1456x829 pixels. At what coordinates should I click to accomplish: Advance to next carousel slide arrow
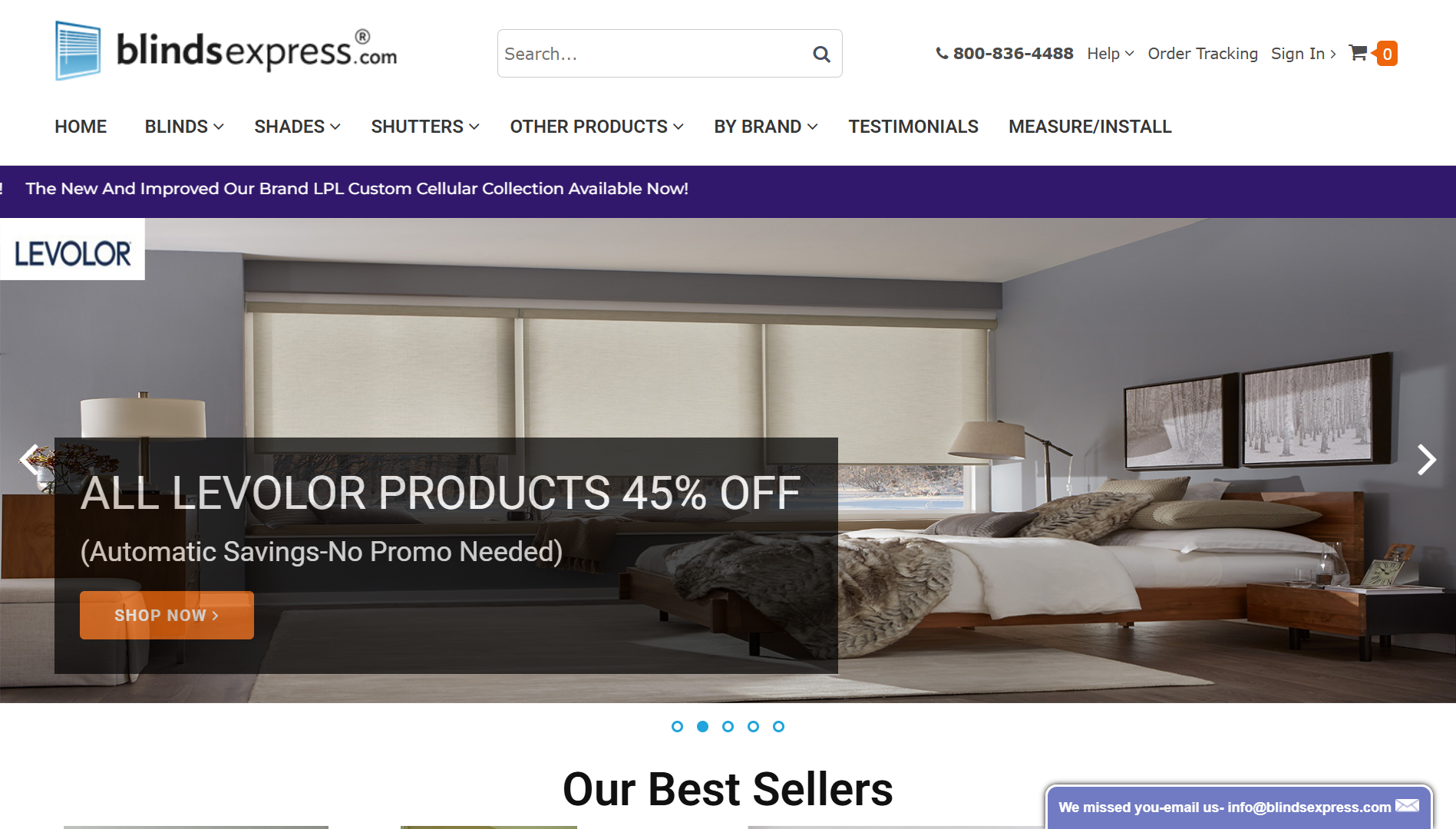(x=1426, y=460)
